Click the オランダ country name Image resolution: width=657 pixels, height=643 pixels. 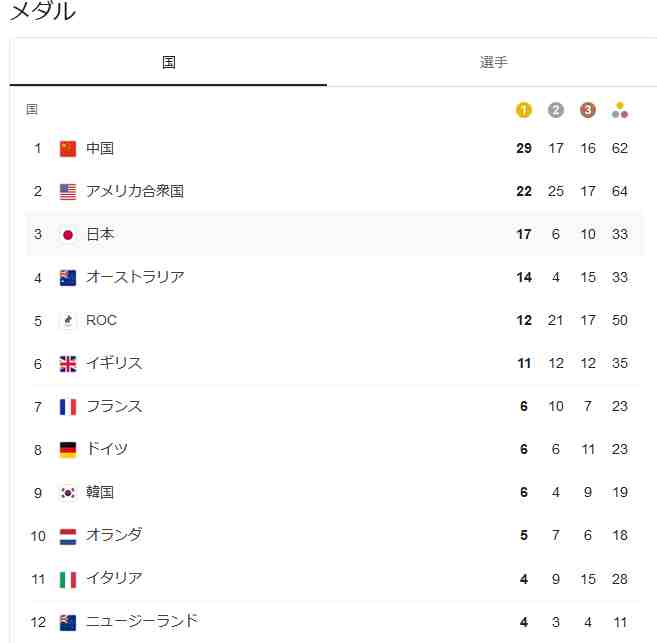(x=114, y=535)
